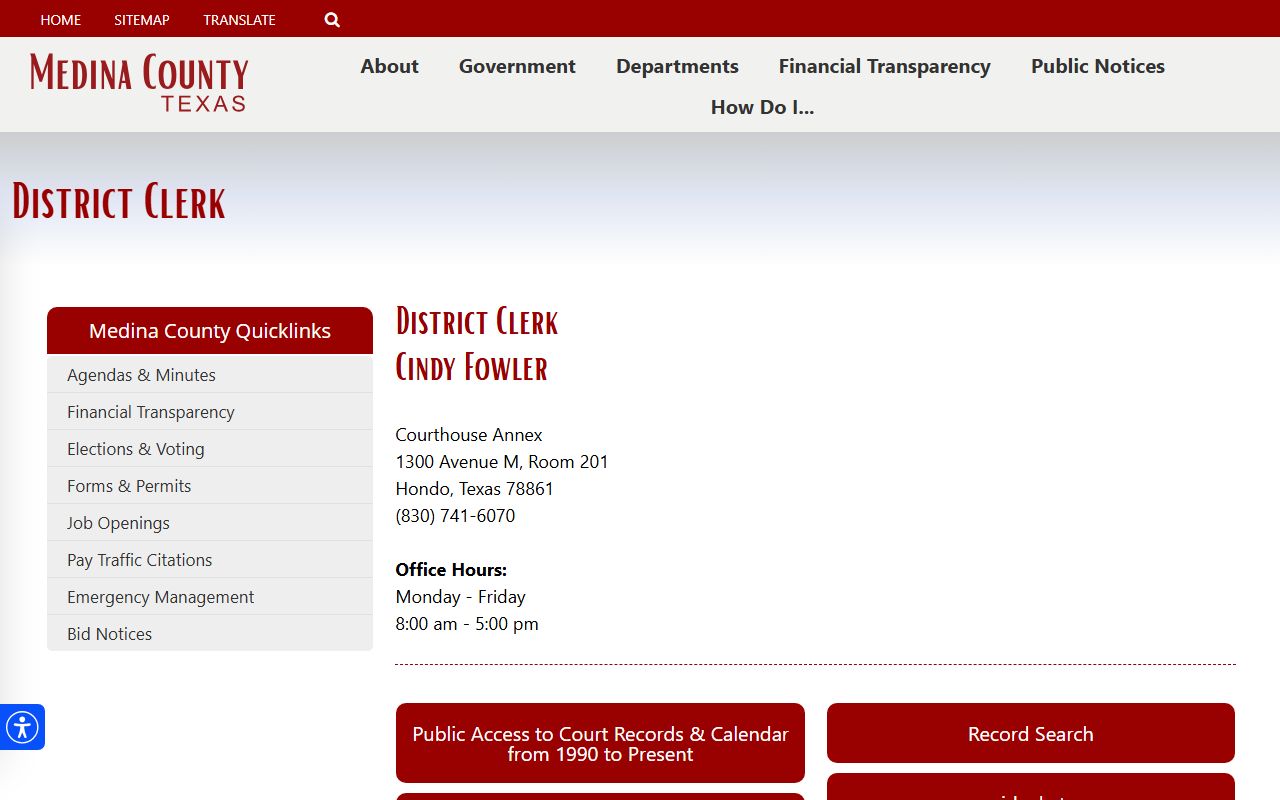The width and height of the screenshot is (1280, 800).
Task: Select the Translate option in top bar
Action: tap(239, 20)
